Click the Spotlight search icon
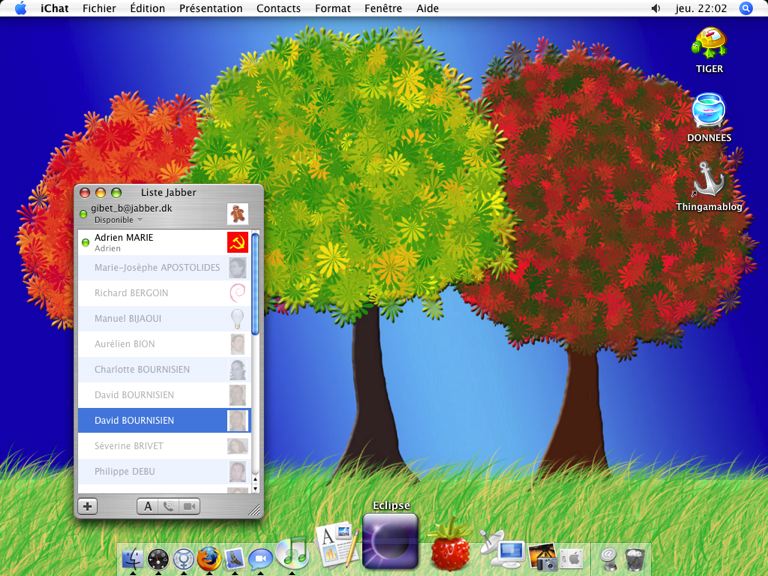 pyautogui.click(x=746, y=8)
